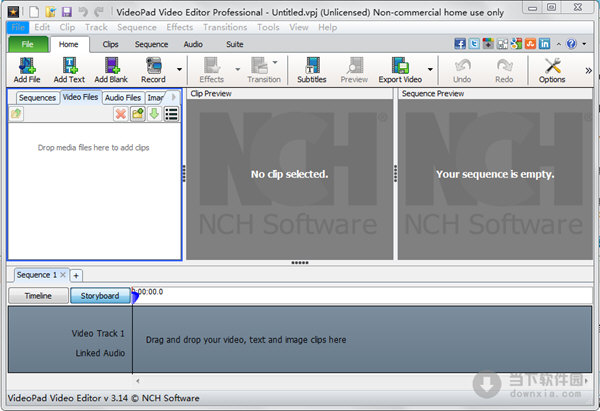Add a new sequence with plus button
The image size is (600, 411).
coord(76,275)
